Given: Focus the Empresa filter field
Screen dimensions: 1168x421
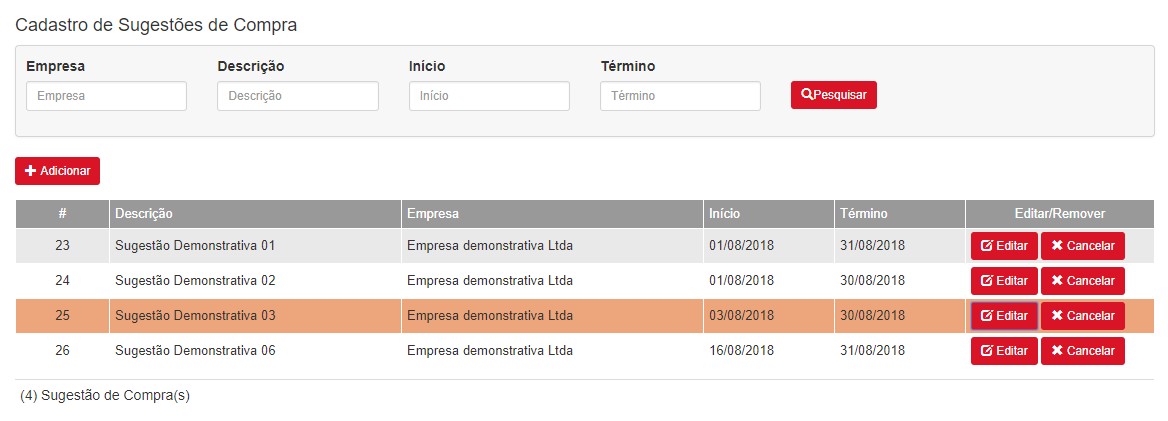Looking at the screenshot, I should [x=106, y=96].
